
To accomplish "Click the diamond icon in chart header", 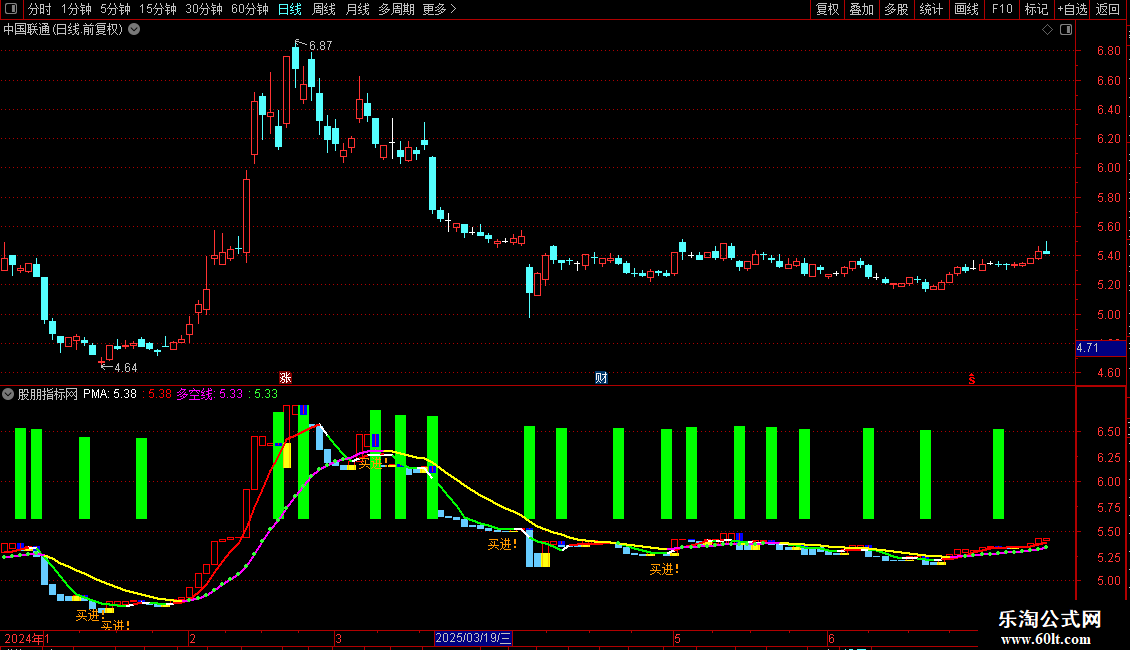I will tap(1047, 30).
